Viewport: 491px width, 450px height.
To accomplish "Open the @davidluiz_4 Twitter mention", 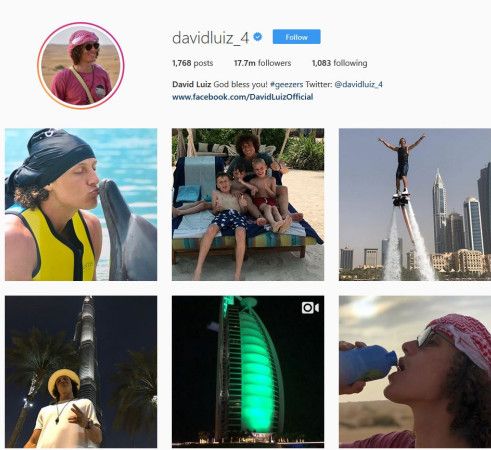I will point(358,84).
